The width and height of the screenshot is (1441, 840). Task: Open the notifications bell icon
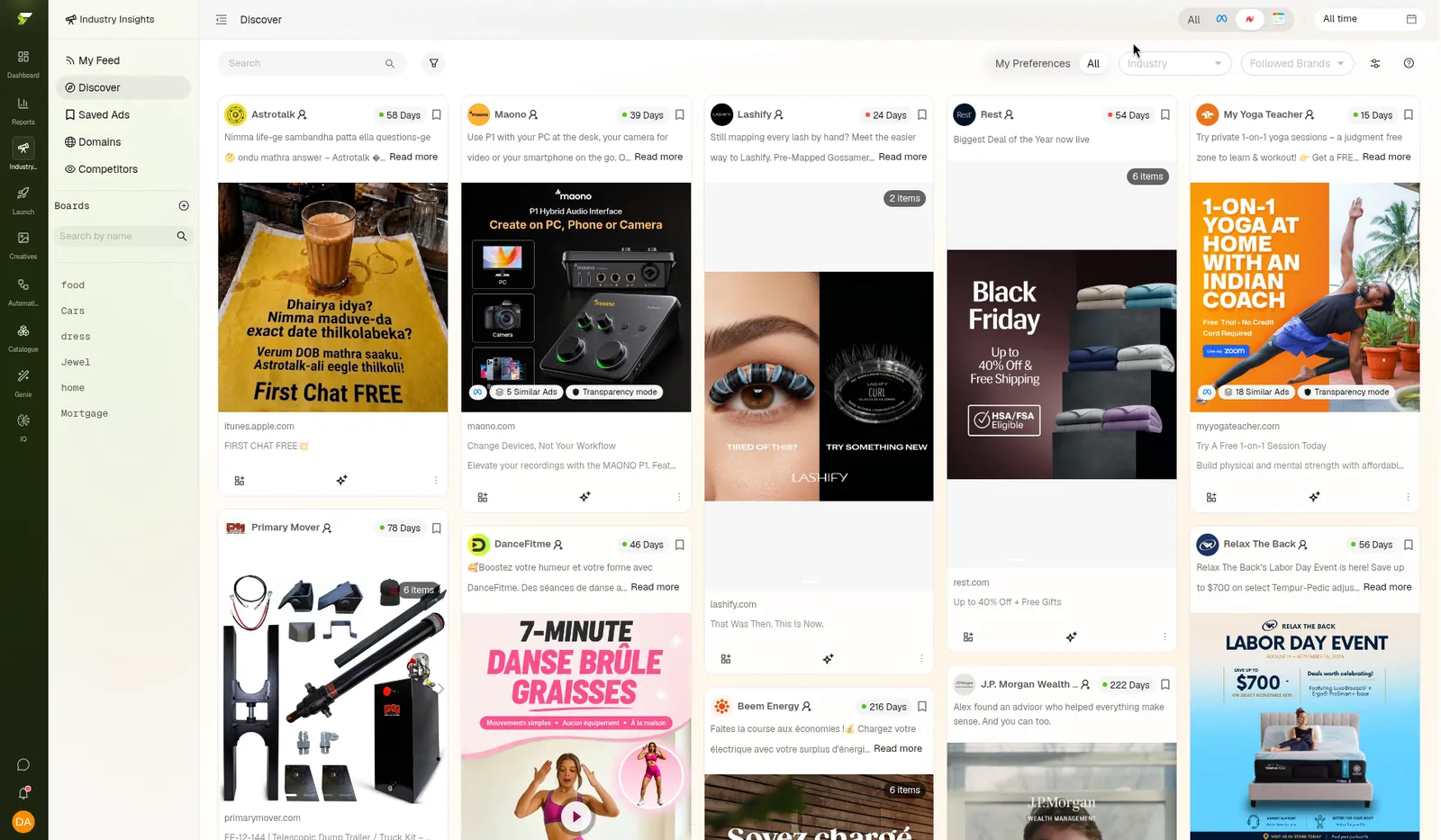23,793
